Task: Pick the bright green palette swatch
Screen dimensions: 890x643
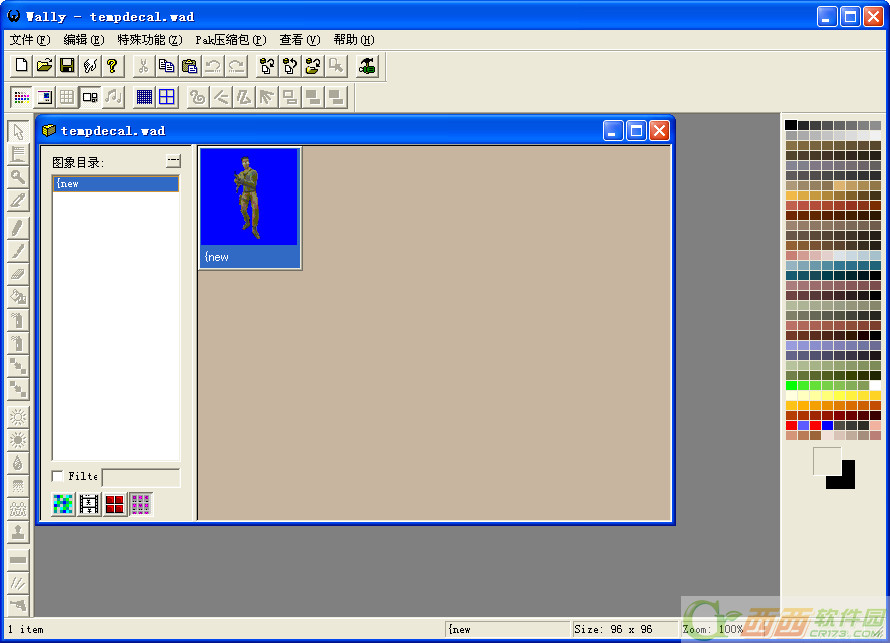Action: coord(791,385)
